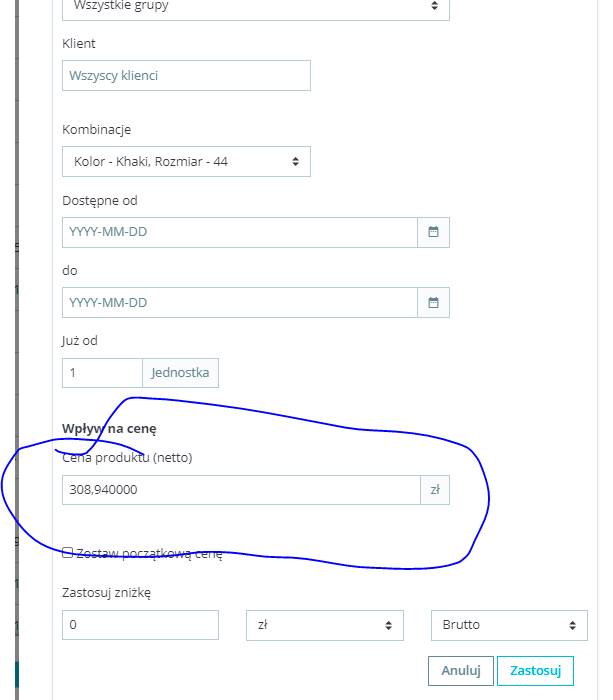The width and height of the screenshot is (613, 700).
Task: Click into the Dostępne od date field
Action: pyautogui.click(x=239, y=232)
